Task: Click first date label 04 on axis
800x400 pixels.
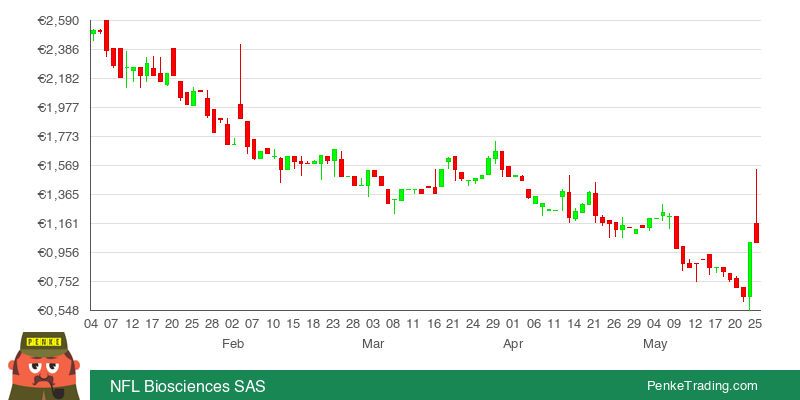Action: (91, 323)
